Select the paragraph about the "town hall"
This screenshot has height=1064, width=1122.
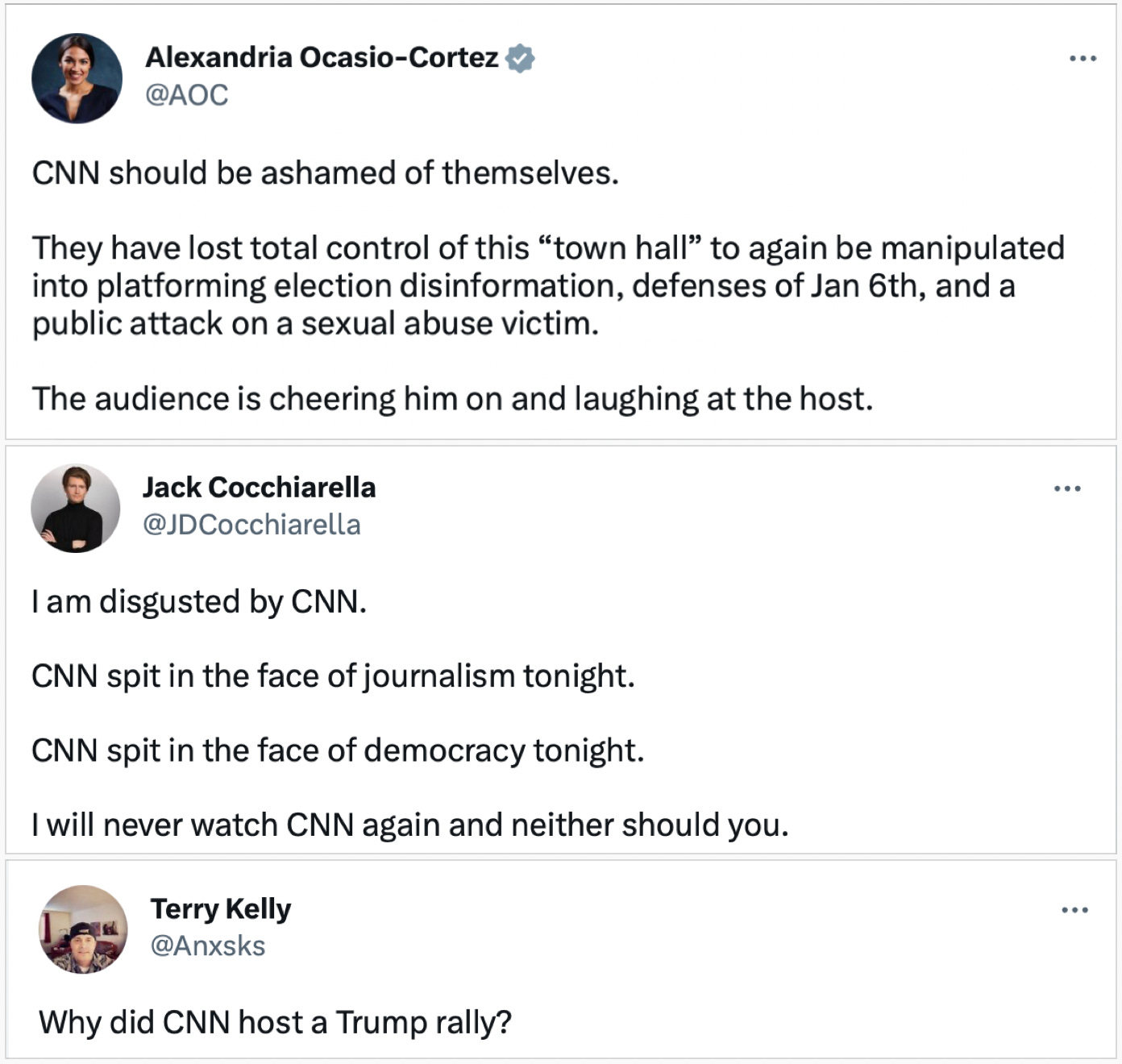click(547, 285)
